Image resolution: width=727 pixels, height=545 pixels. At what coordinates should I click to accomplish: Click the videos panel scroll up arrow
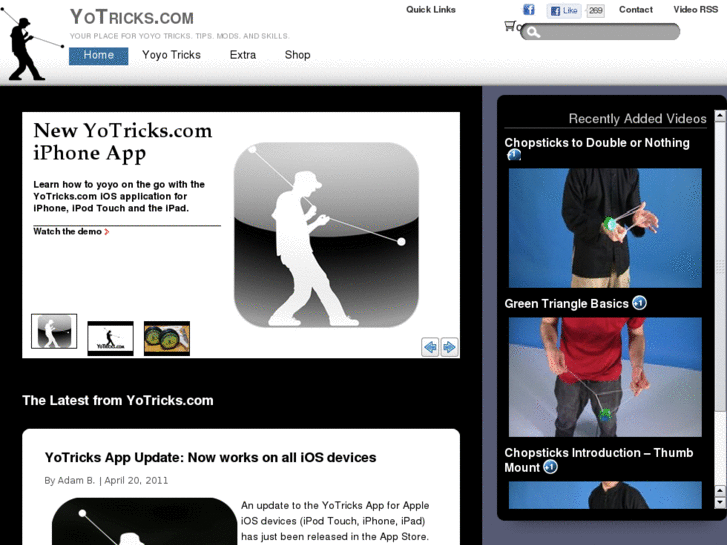pyautogui.click(x=720, y=115)
